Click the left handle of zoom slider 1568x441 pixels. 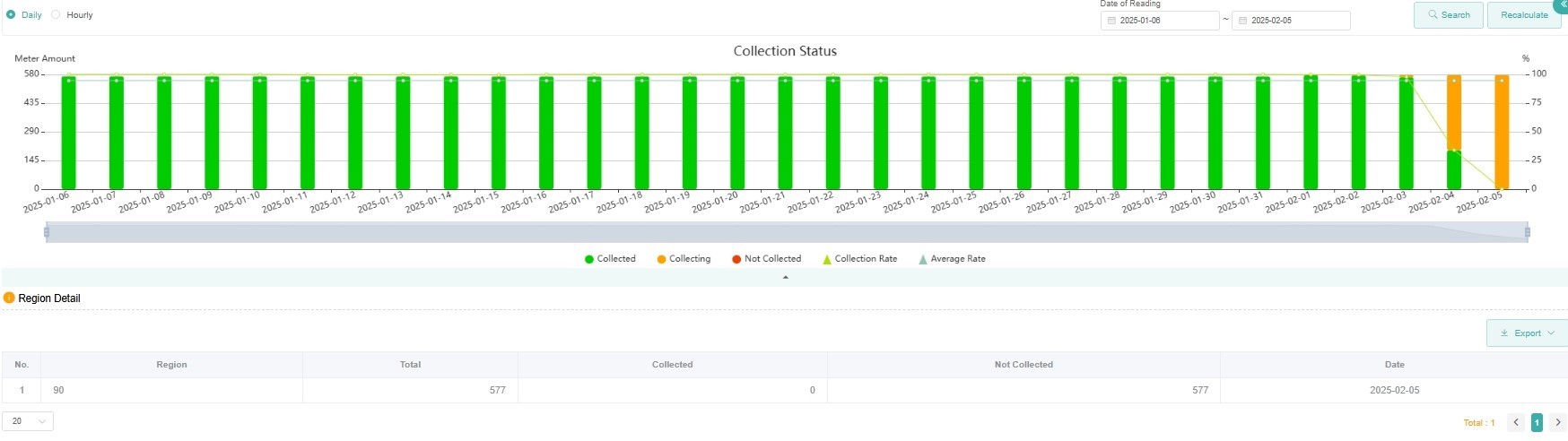coord(47,233)
